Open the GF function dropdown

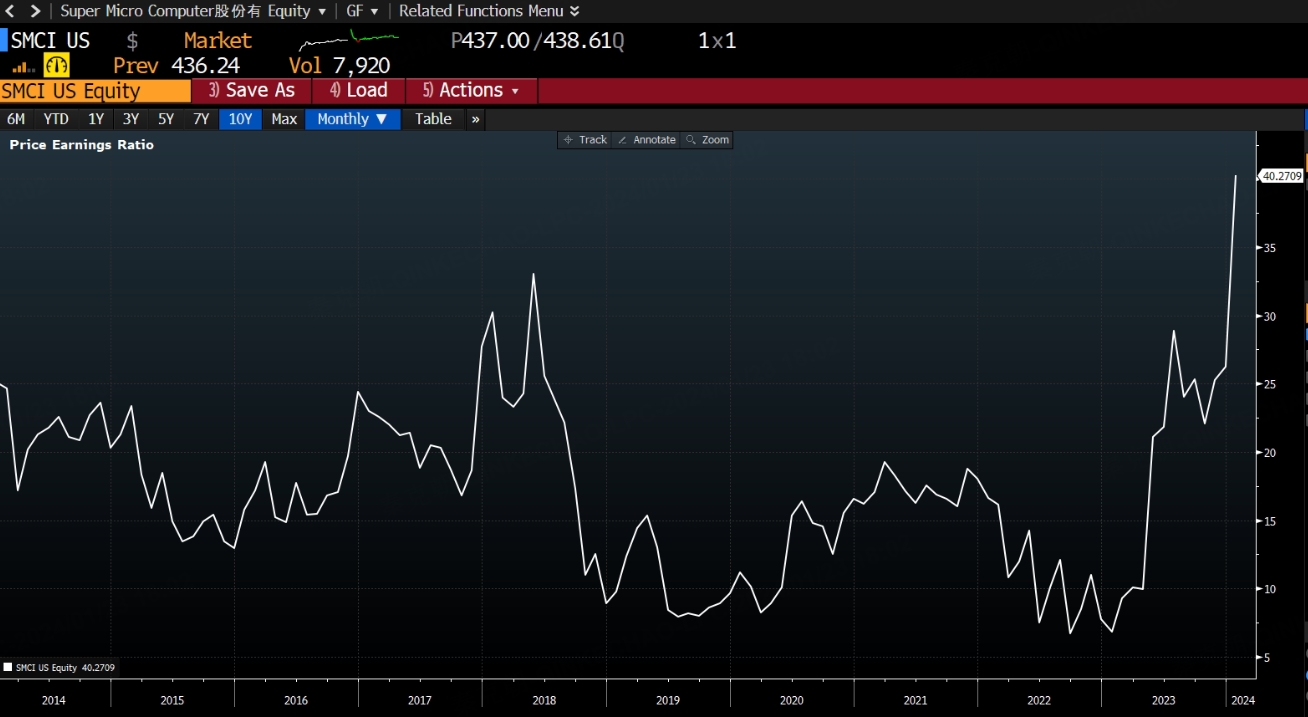362,11
